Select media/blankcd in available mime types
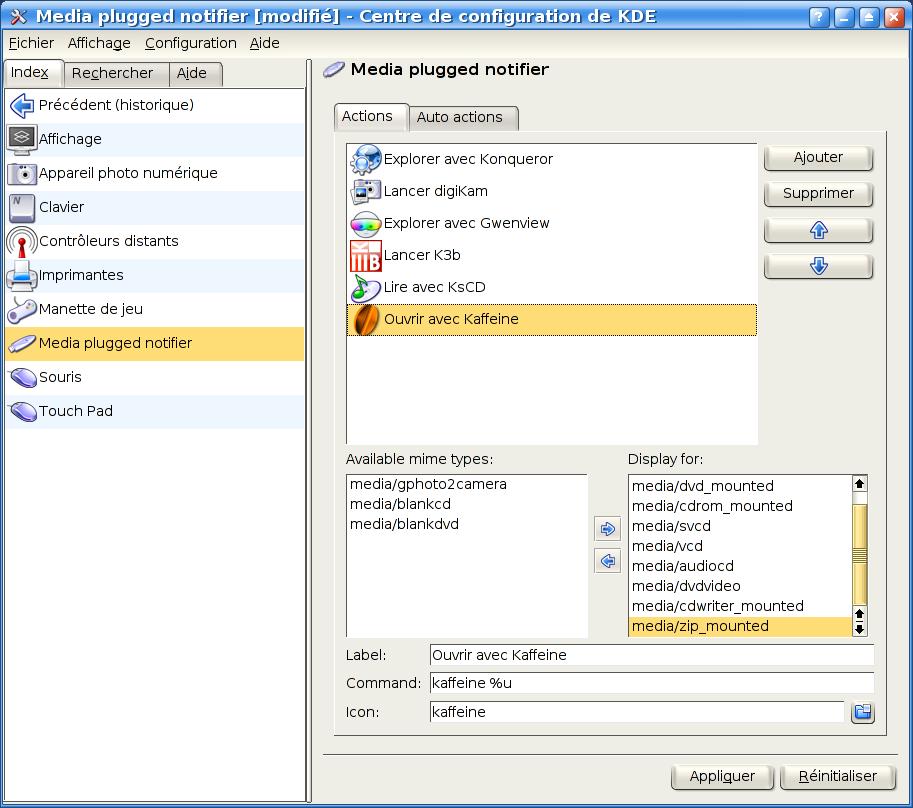913x808 pixels. tap(400, 504)
